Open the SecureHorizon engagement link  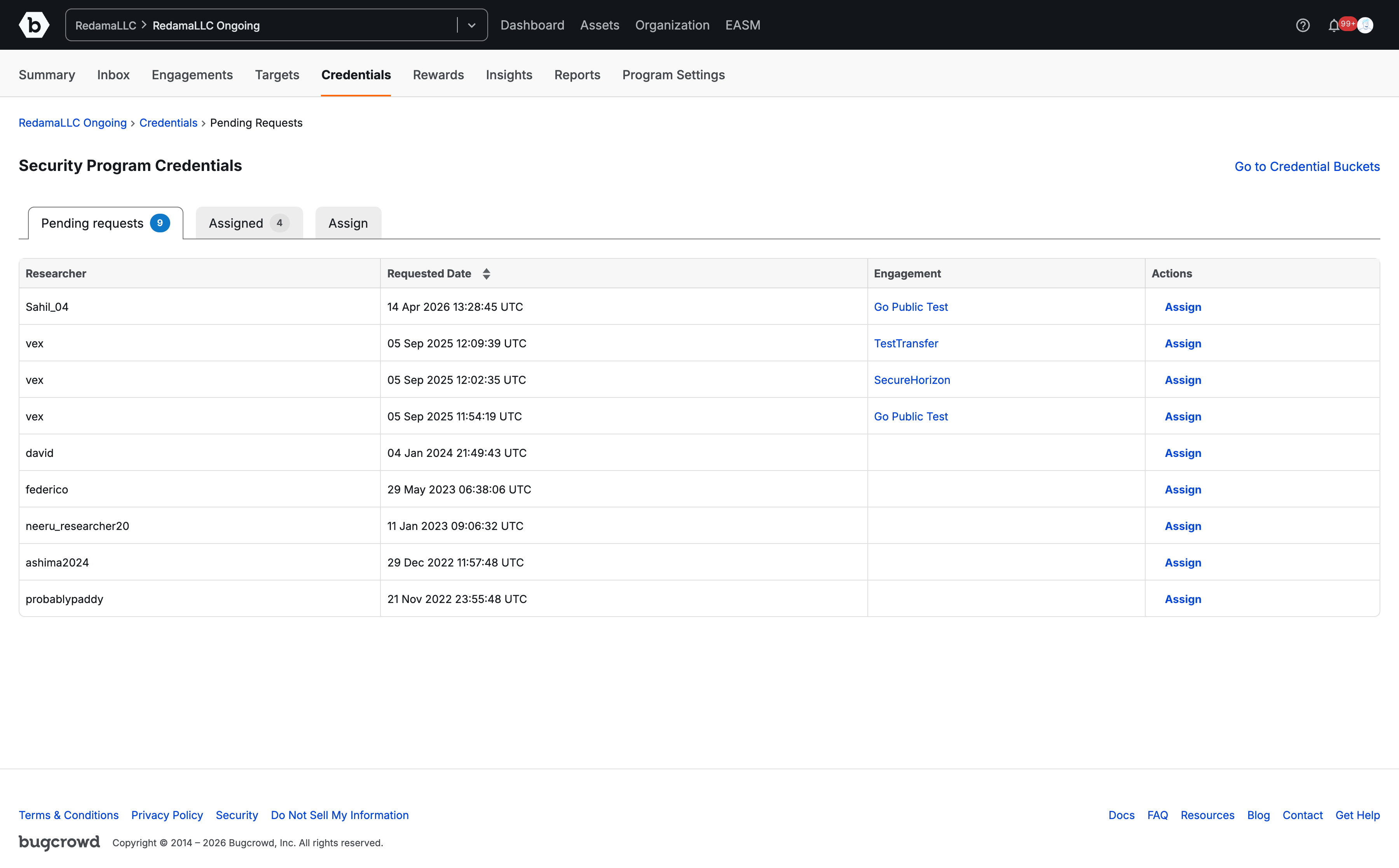click(x=912, y=380)
